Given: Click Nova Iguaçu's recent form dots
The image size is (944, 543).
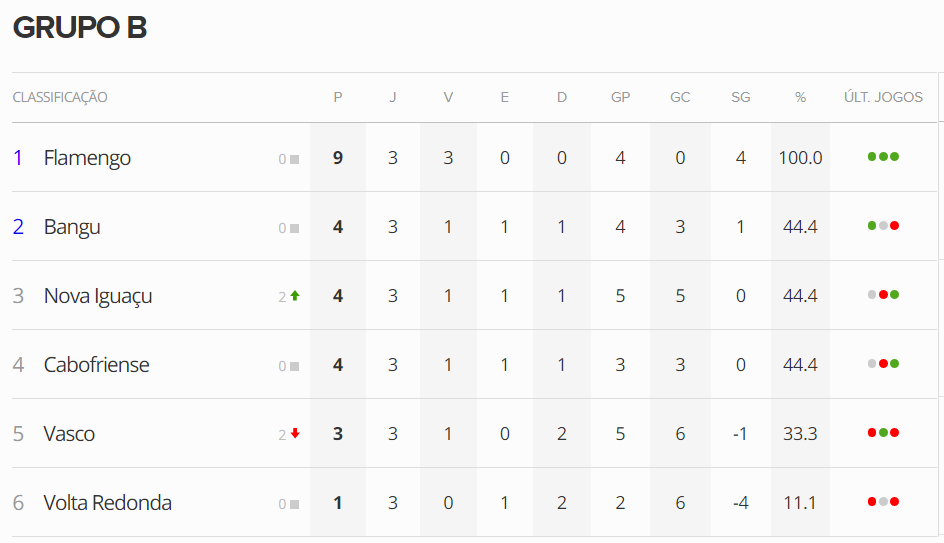Looking at the screenshot, I should pyautogui.click(x=883, y=295).
